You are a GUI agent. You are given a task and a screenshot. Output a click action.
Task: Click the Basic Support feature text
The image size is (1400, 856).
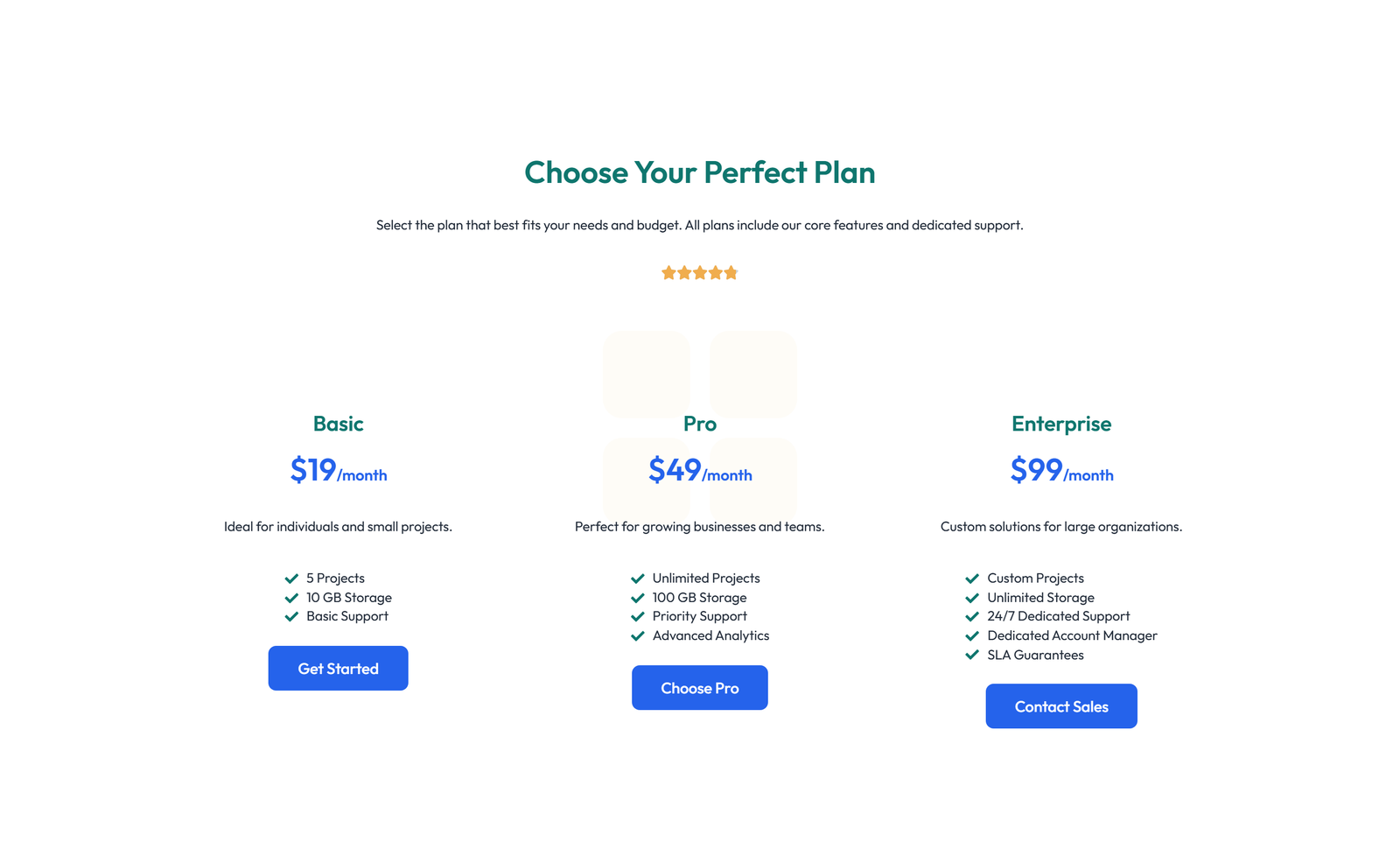(x=346, y=616)
